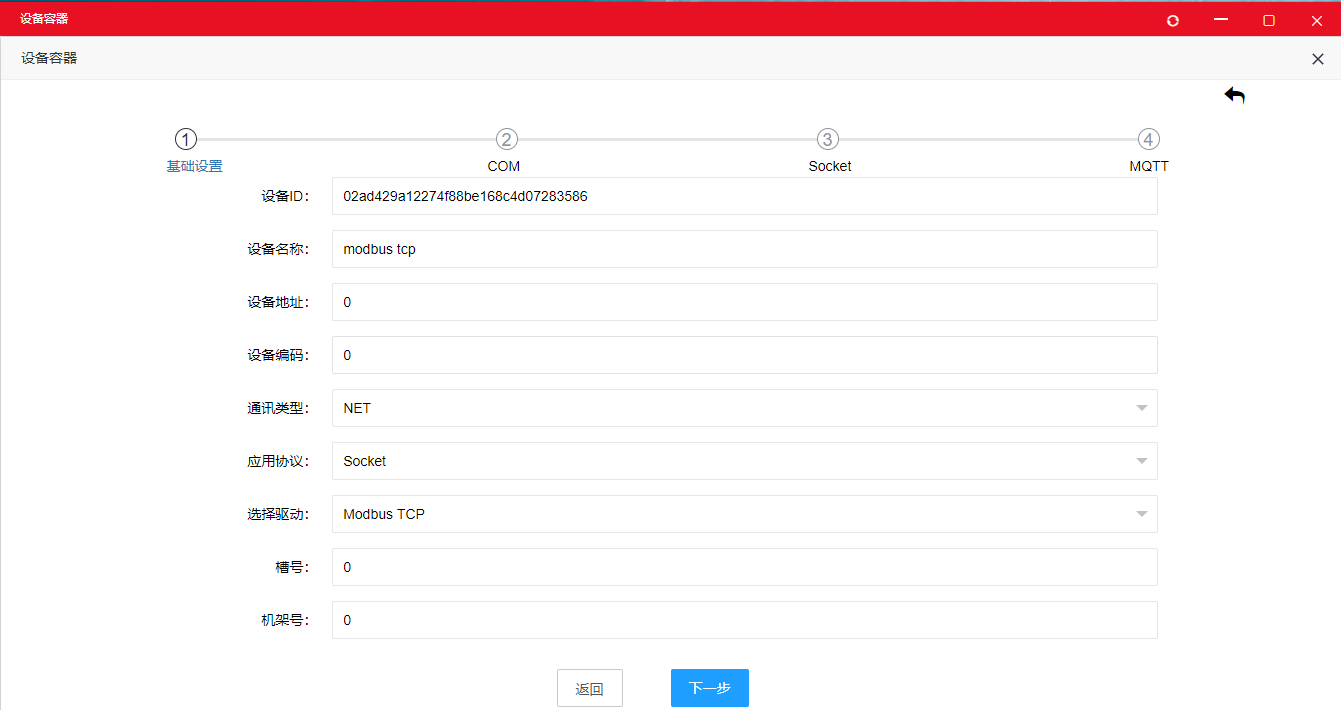1341x710 pixels.
Task: Click the back arrow icon
Action: pyautogui.click(x=1235, y=95)
